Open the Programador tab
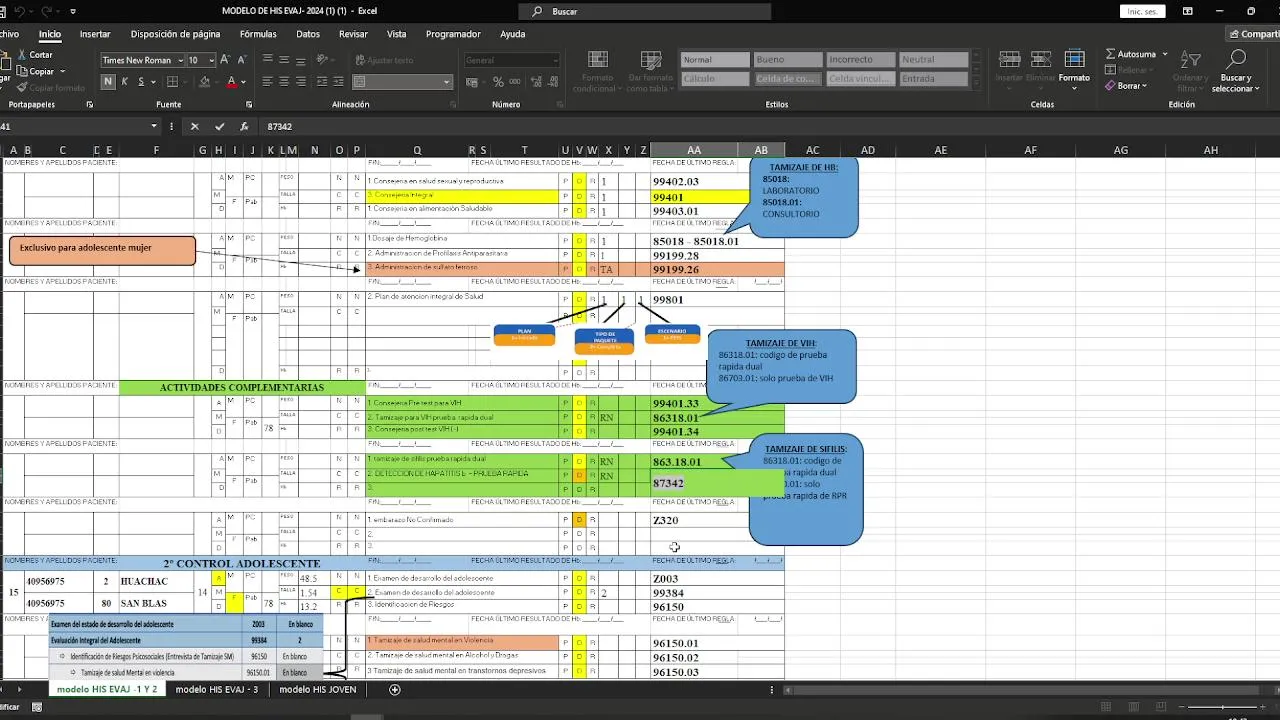The image size is (1280, 720). [453, 34]
